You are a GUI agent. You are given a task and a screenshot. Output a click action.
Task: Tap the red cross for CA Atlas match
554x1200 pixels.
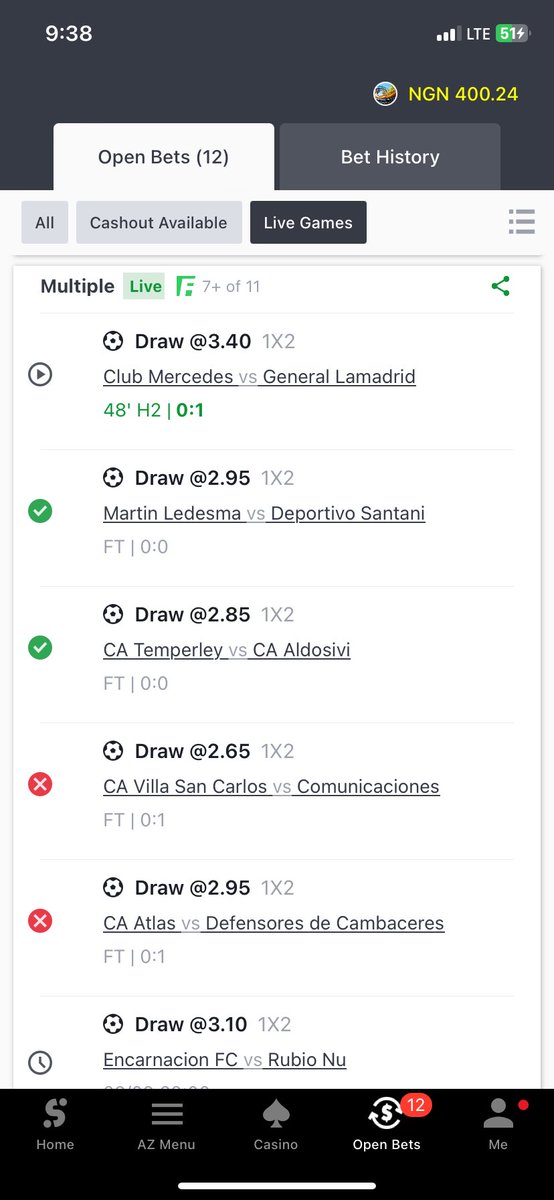tap(40, 921)
